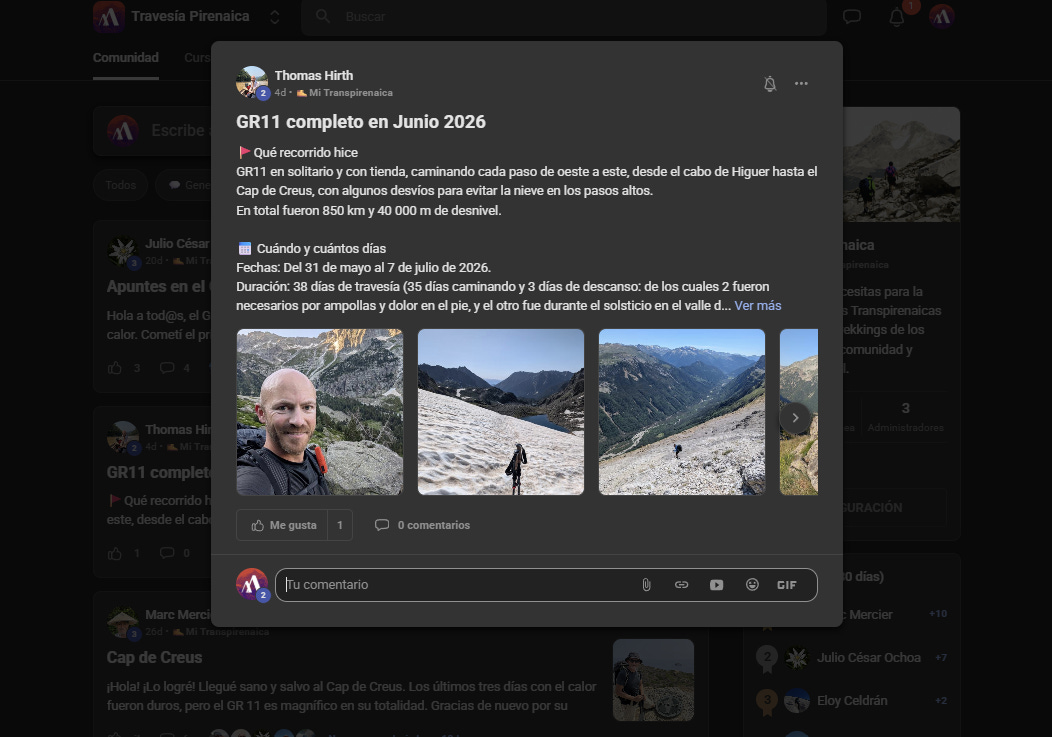Image resolution: width=1052 pixels, height=737 pixels.
Task: Open the Cap de Creus post thumbnail
Action: (x=653, y=680)
